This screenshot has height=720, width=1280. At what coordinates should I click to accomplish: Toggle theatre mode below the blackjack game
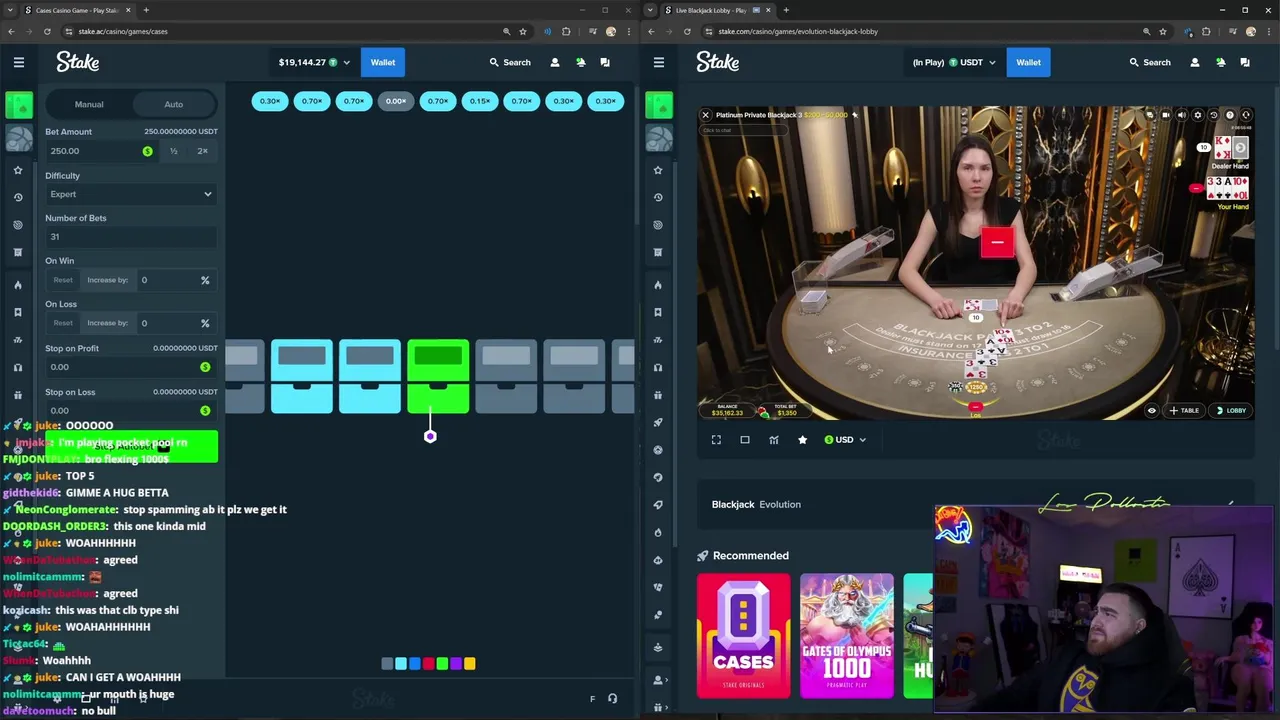745,440
